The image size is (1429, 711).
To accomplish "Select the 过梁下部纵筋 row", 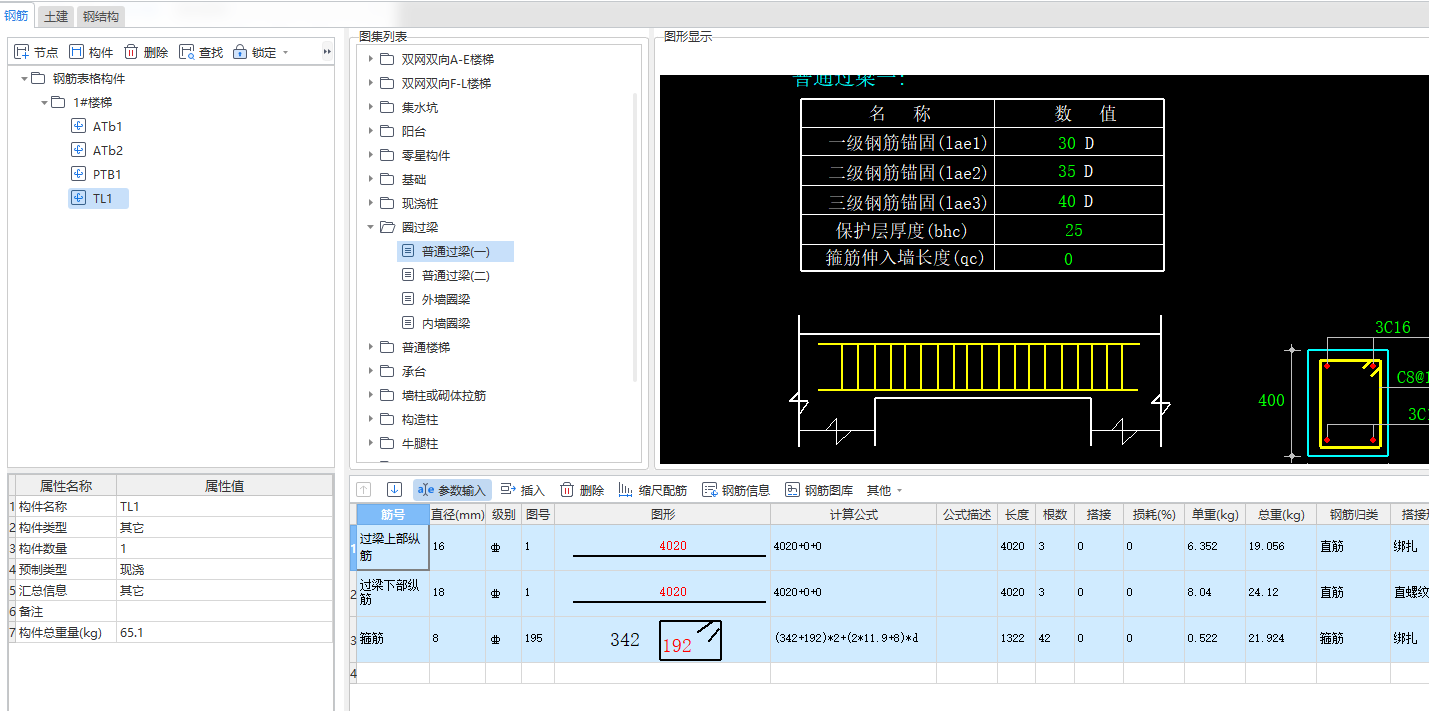I will [393, 593].
